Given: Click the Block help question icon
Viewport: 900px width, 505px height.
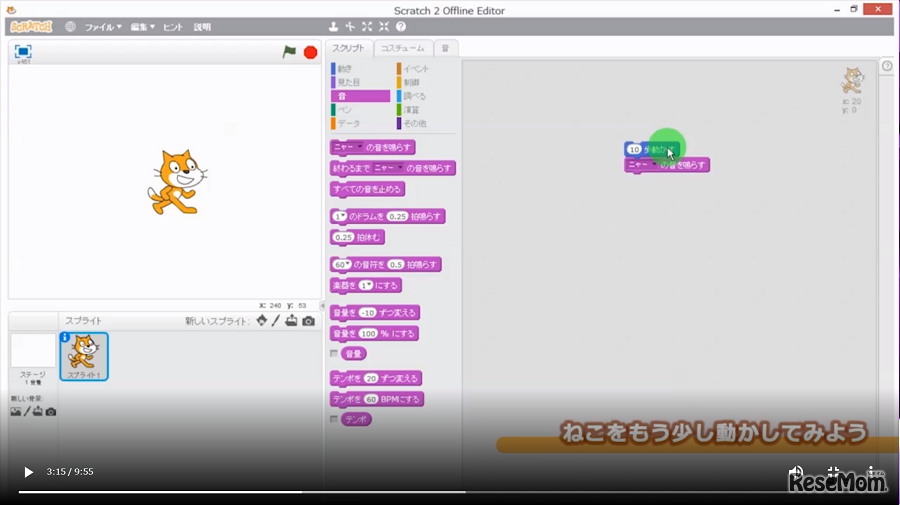Looking at the screenshot, I should (401, 26).
